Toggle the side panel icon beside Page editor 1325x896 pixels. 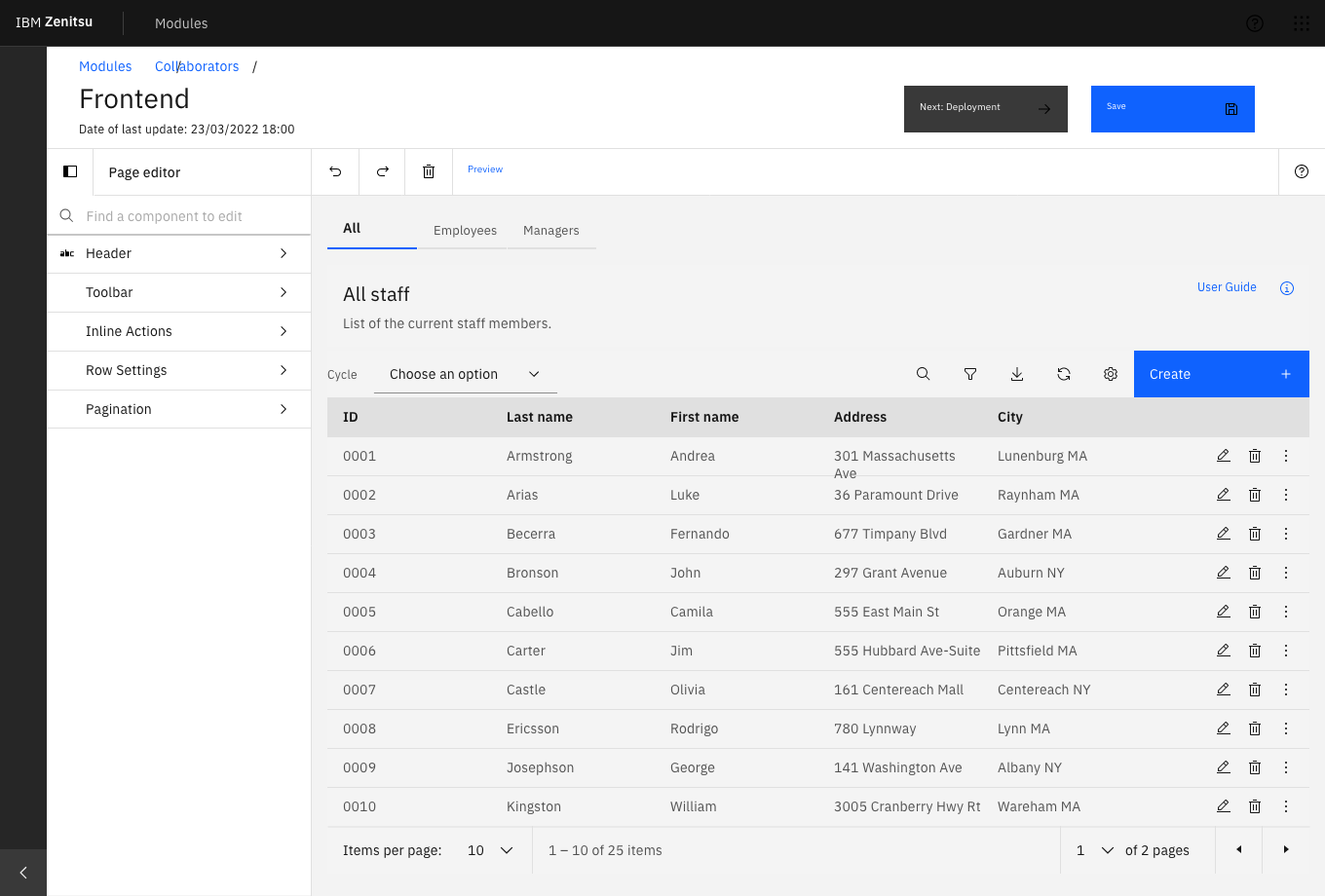tap(70, 171)
